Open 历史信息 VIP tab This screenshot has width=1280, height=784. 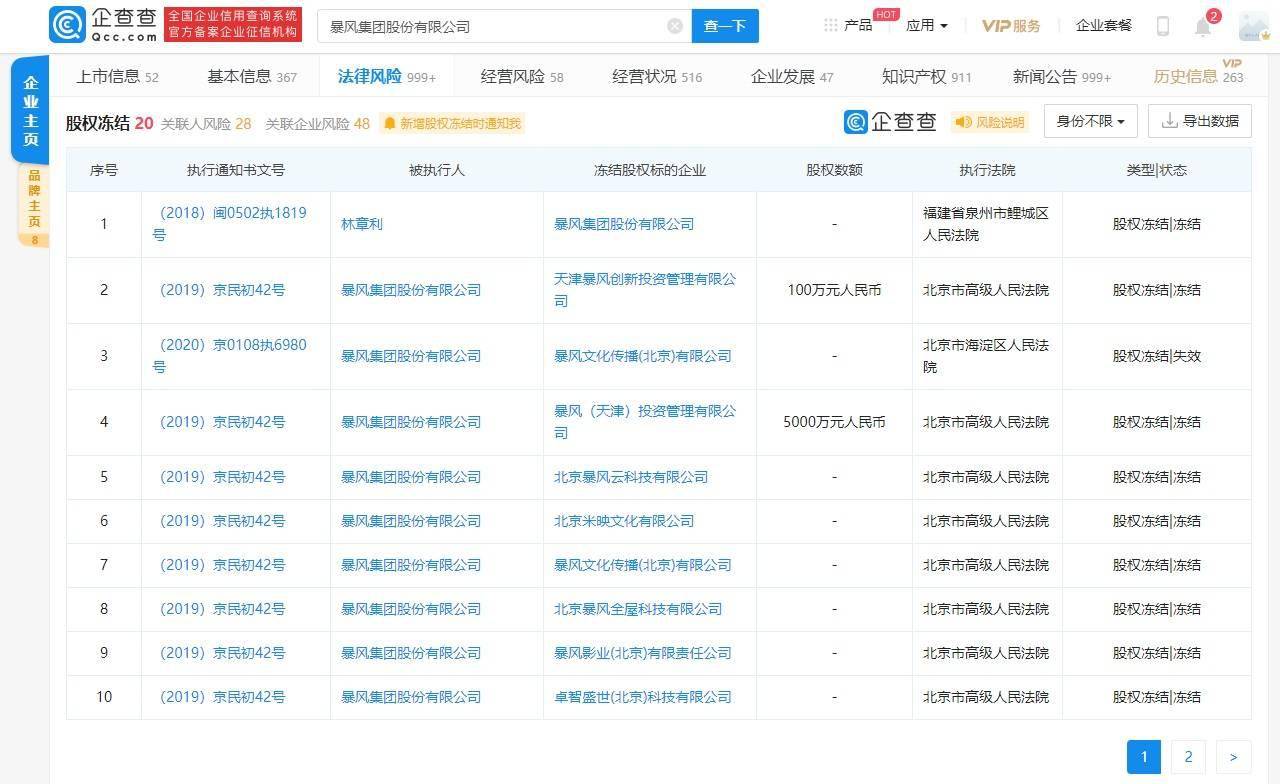(x=1198, y=76)
